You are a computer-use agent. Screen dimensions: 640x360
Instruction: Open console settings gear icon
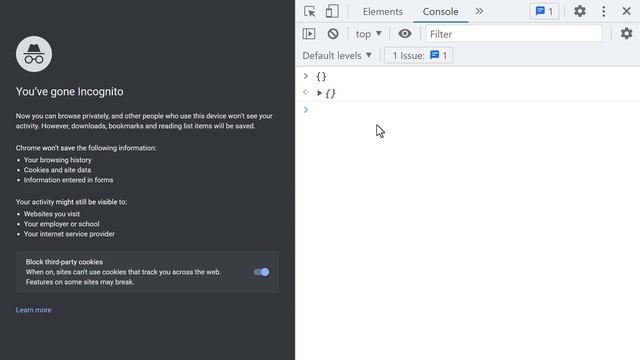[626, 33]
